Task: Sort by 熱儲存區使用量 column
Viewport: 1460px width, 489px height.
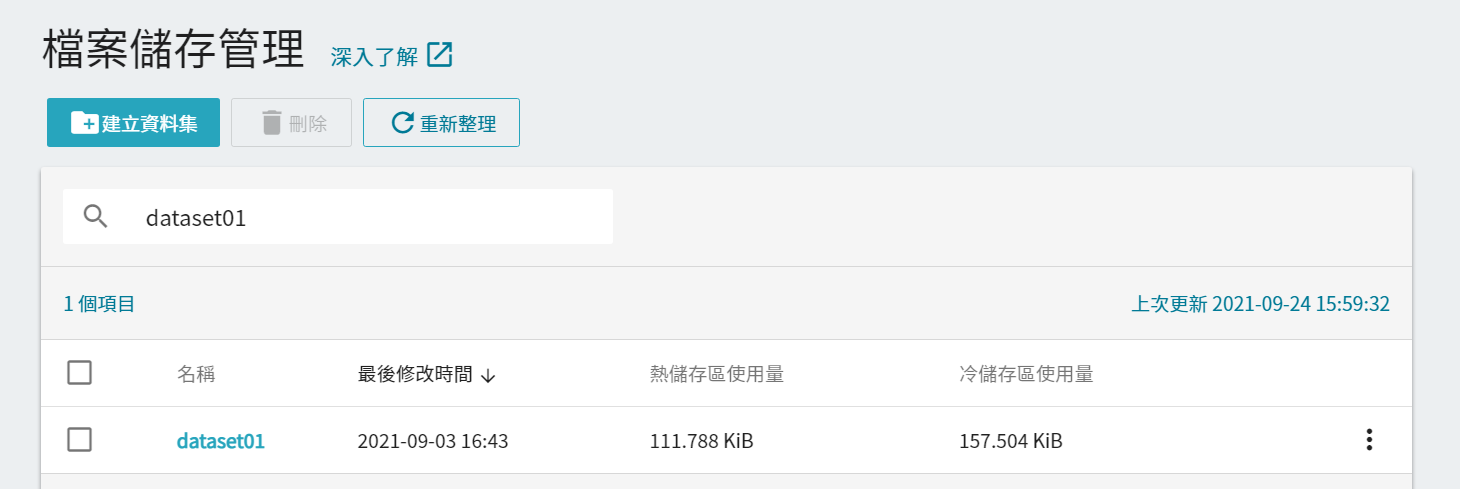Action: (716, 374)
